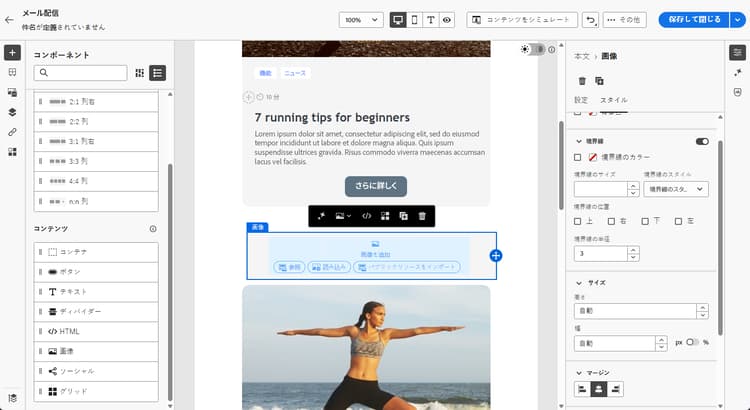The height and width of the screenshot is (410, 750).
Task: Toggle the px / % width unit switch
Action: 692,343
